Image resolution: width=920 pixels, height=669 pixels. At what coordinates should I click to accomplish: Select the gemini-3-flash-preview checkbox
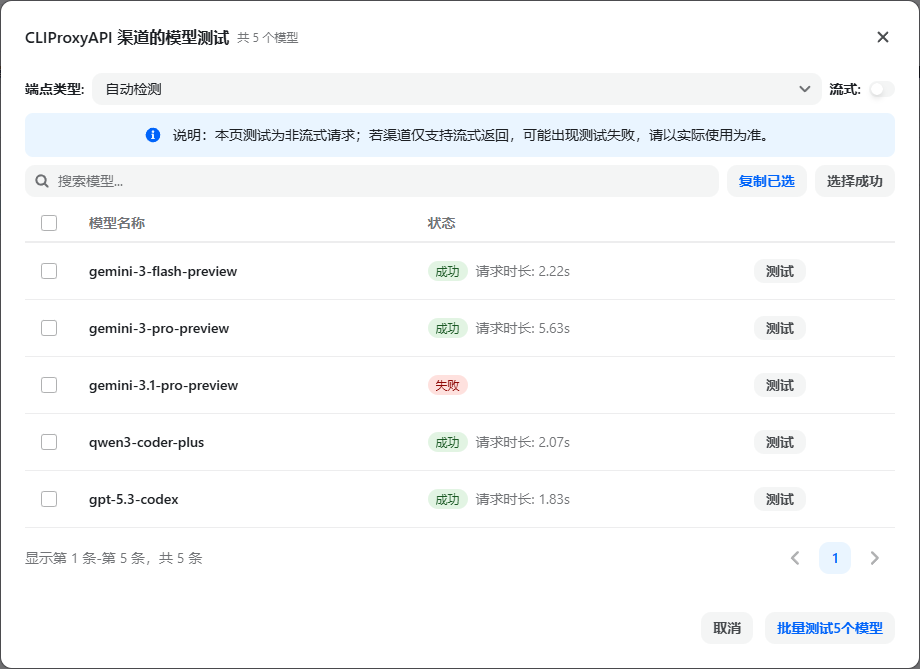(x=49, y=271)
